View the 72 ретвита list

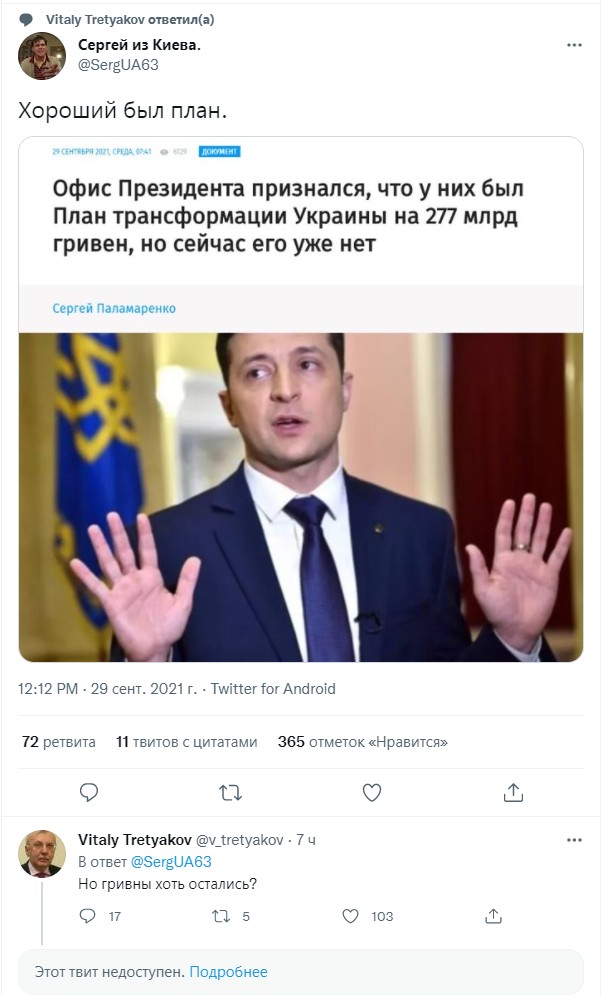click(58, 742)
